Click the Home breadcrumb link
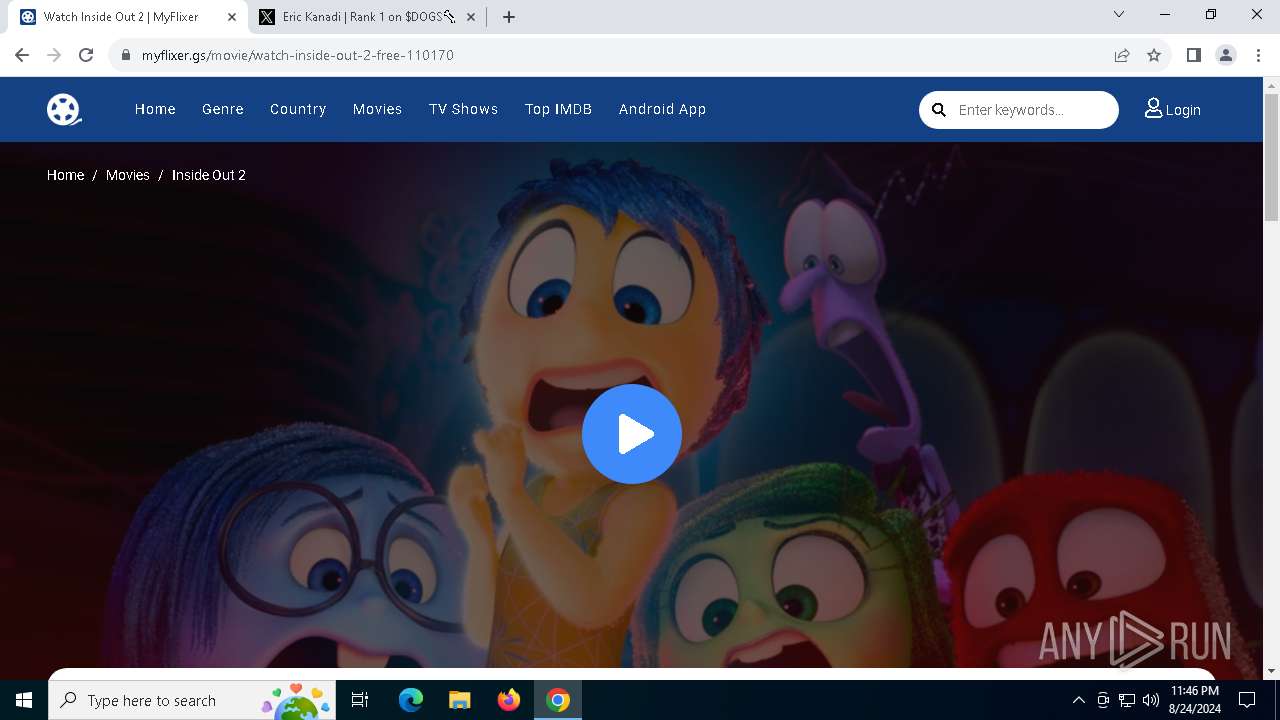This screenshot has width=1280, height=720. click(x=65, y=175)
